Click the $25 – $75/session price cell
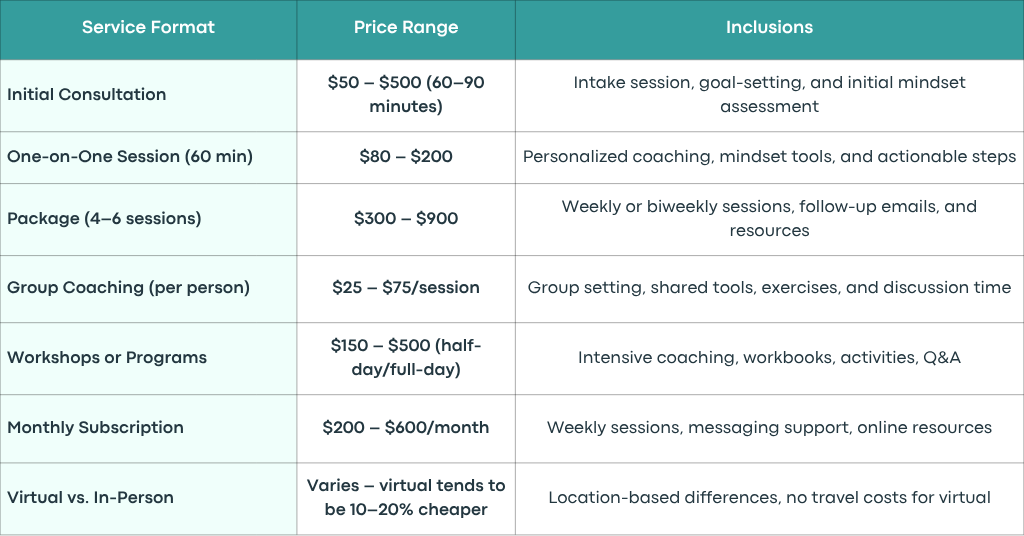Viewport: 1024px width, 536px height. [406, 288]
